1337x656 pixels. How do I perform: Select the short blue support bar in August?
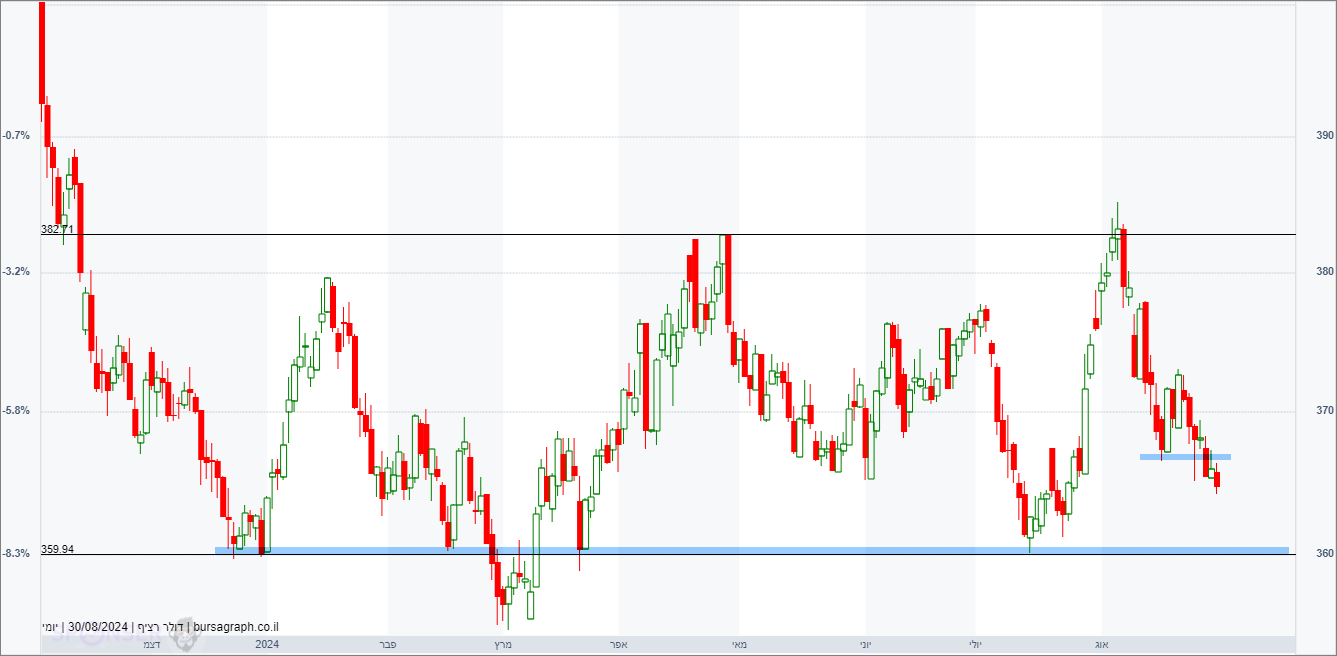pos(1185,456)
